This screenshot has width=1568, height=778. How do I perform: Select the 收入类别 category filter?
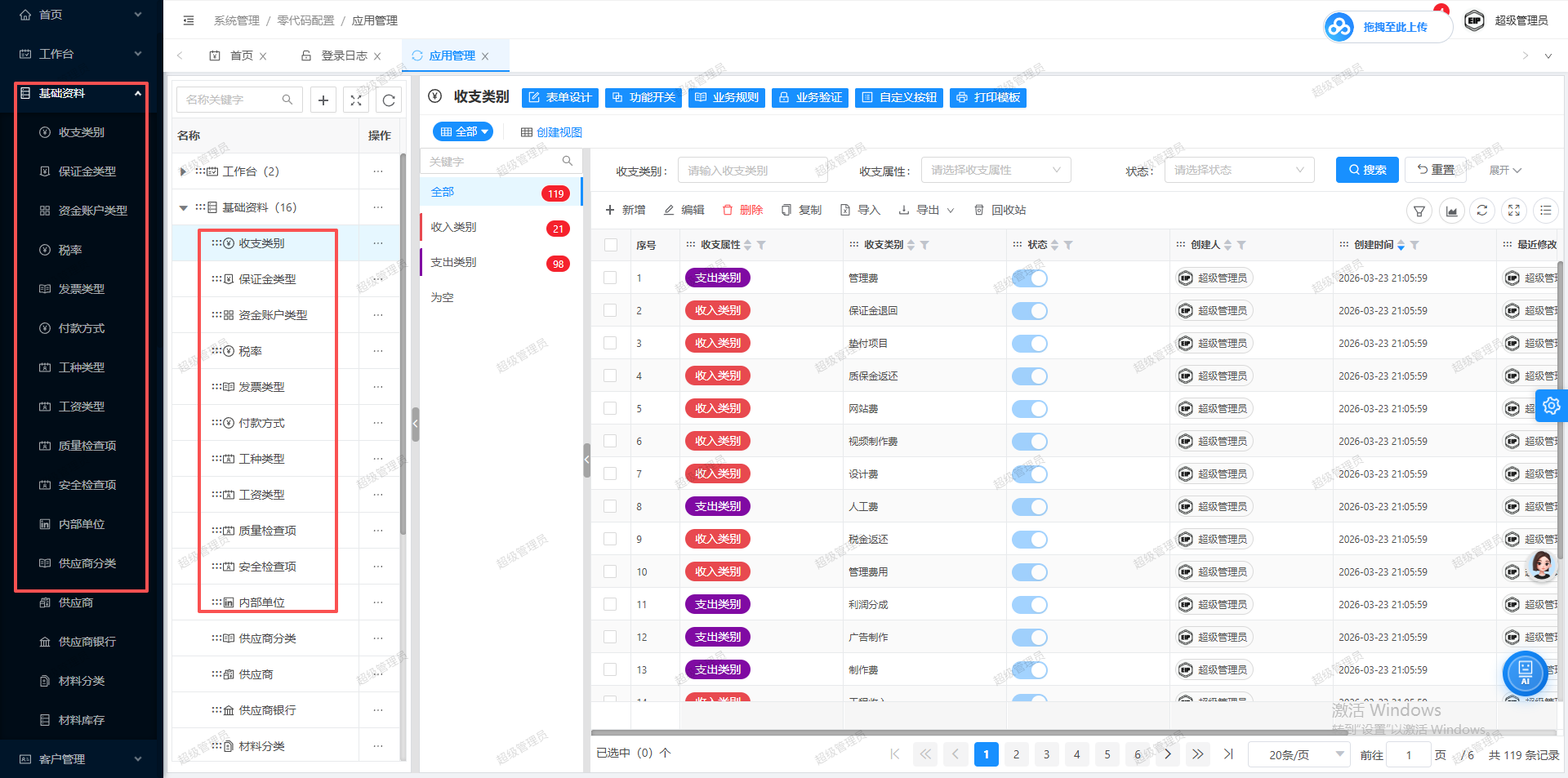(500, 227)
